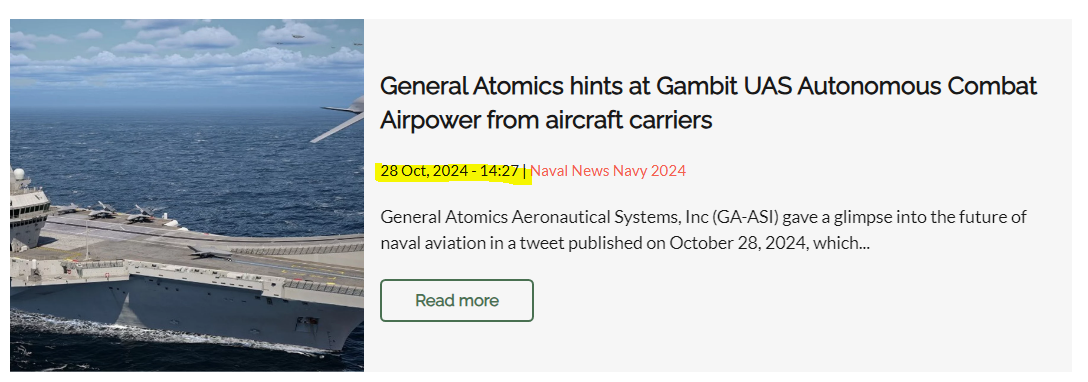1088x382 pixels.
Task: Click the Read more button
Action: point(457,300)
